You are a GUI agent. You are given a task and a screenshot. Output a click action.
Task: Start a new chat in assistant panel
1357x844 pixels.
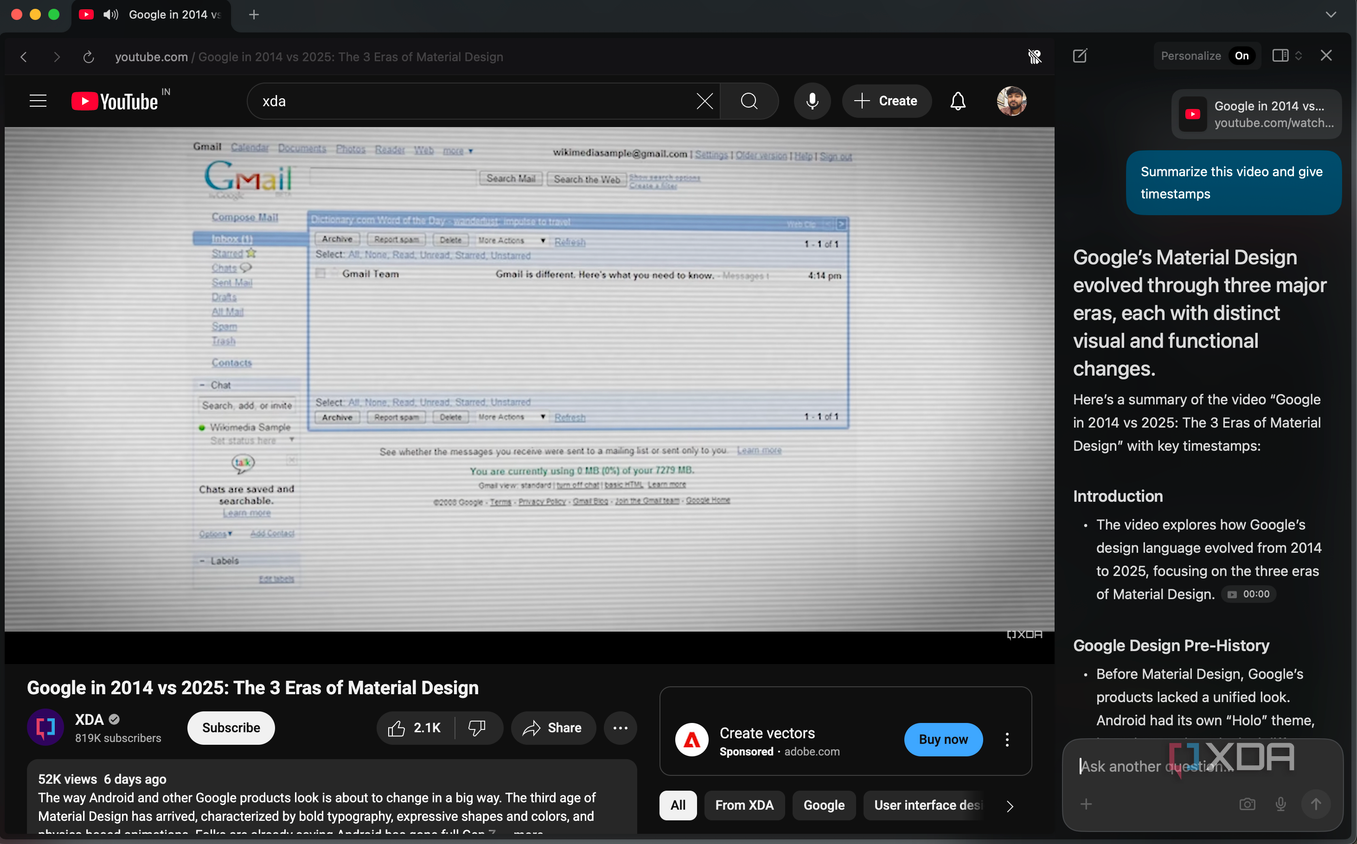click(1080, 56)
